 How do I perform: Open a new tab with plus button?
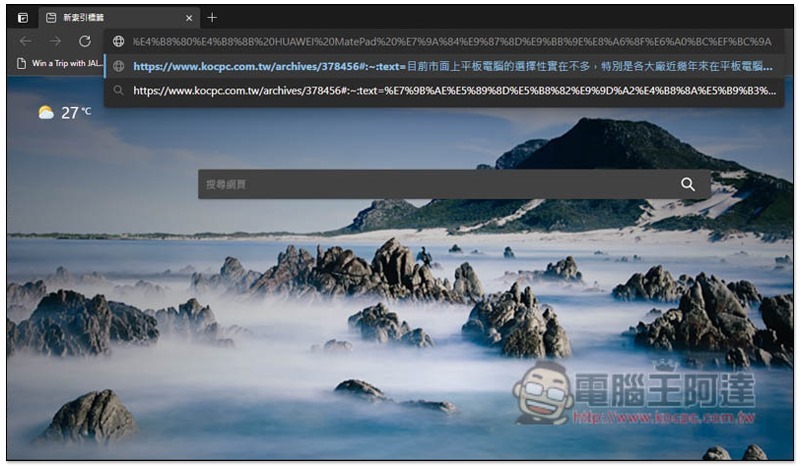point(212,18)
